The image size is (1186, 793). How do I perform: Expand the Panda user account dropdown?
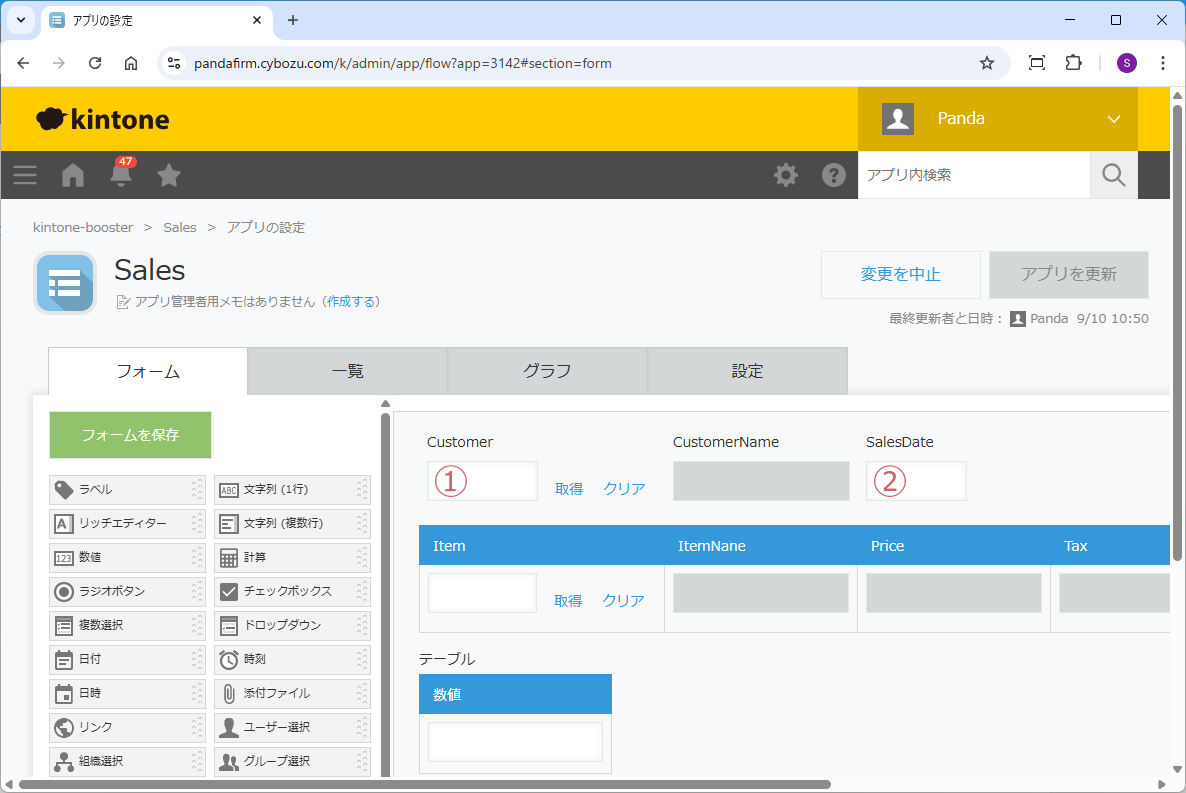(1114, 119)
